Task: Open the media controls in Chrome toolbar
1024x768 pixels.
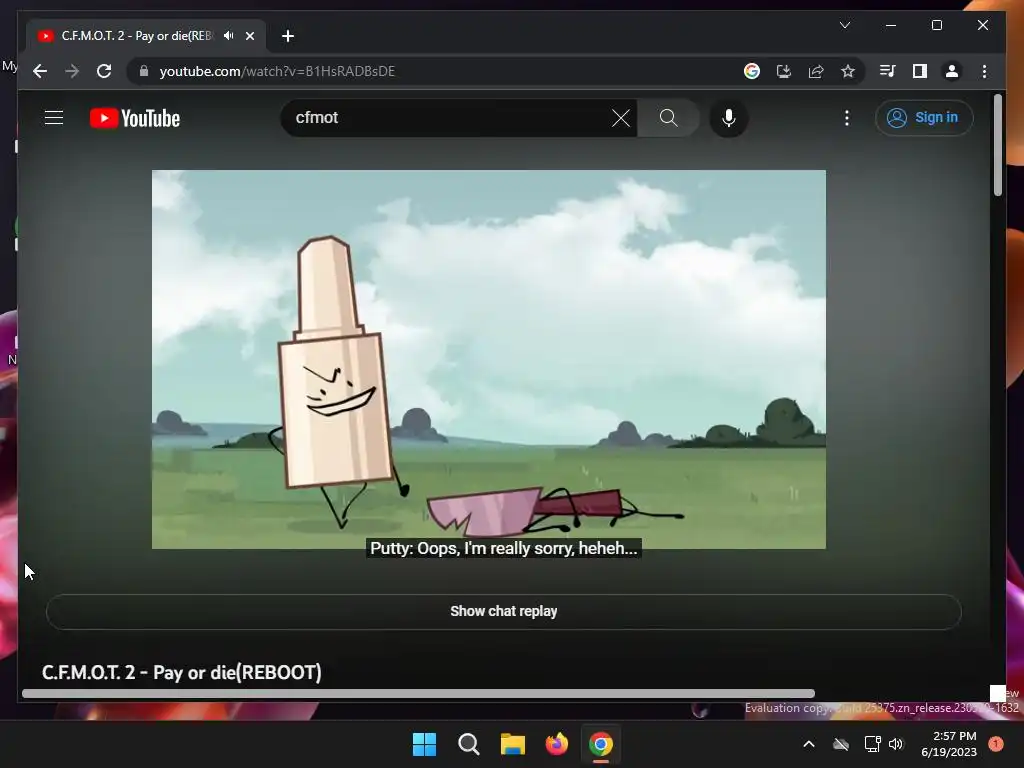Action: (888, 71)
